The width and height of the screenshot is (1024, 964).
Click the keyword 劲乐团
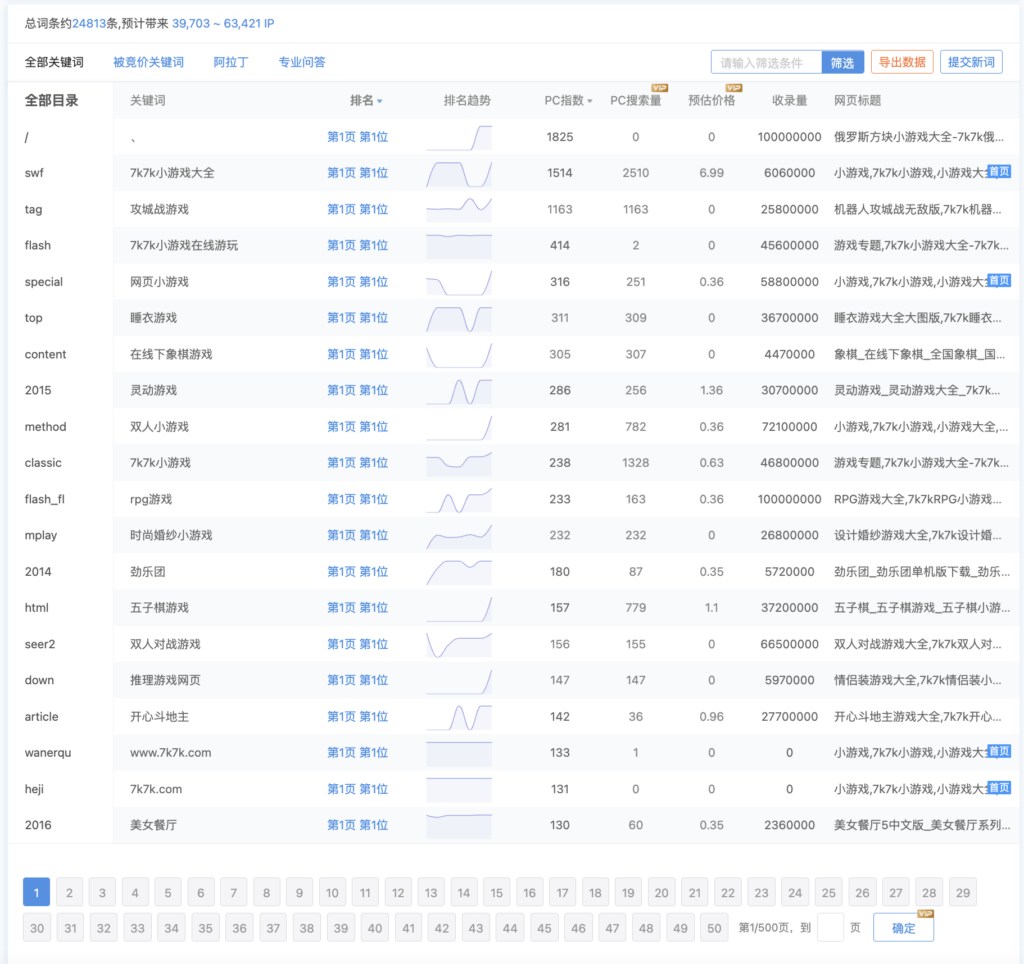148,571
